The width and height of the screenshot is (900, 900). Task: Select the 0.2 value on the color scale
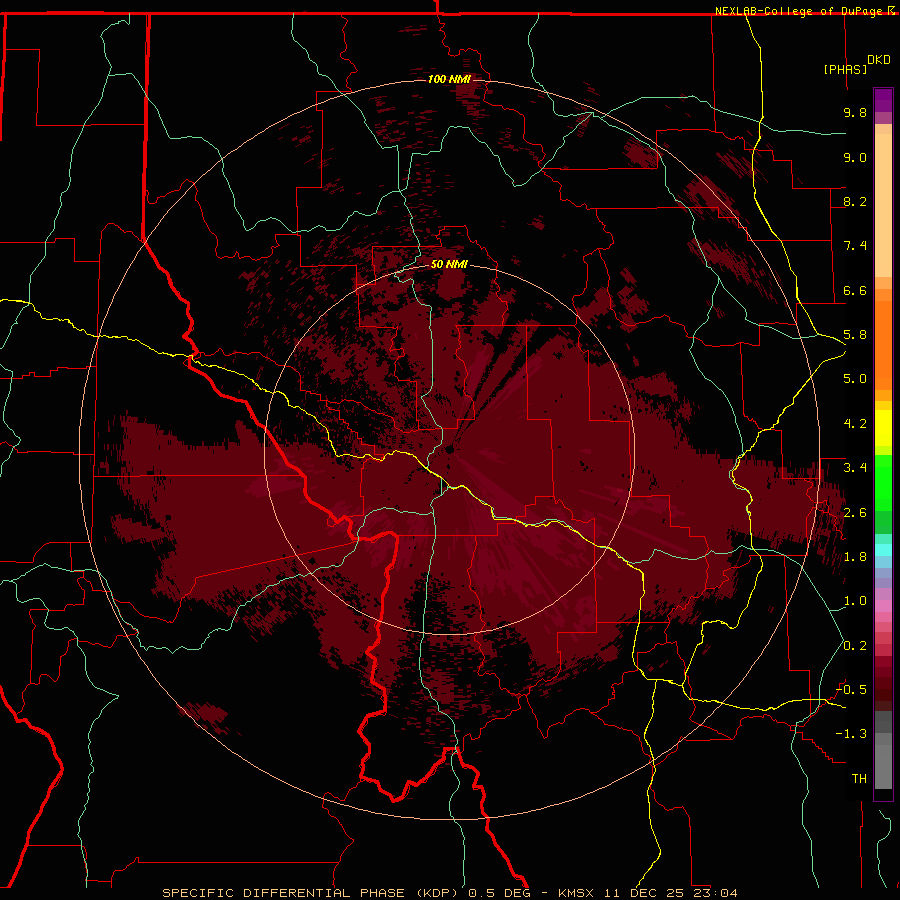coord(855,646)
